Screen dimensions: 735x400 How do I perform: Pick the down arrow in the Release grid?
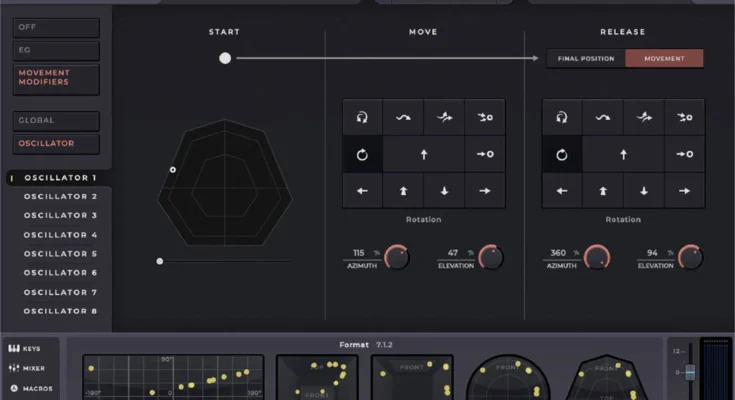(643, 190)
